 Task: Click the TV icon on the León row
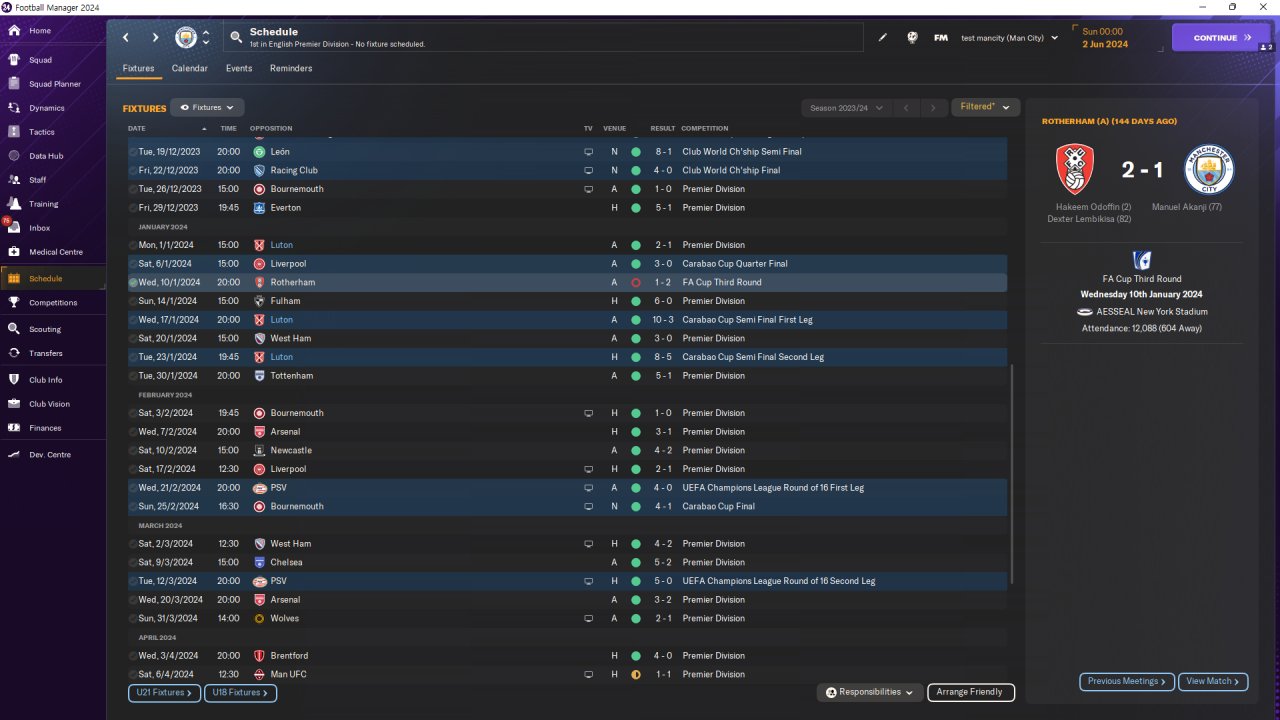(588, 152)
